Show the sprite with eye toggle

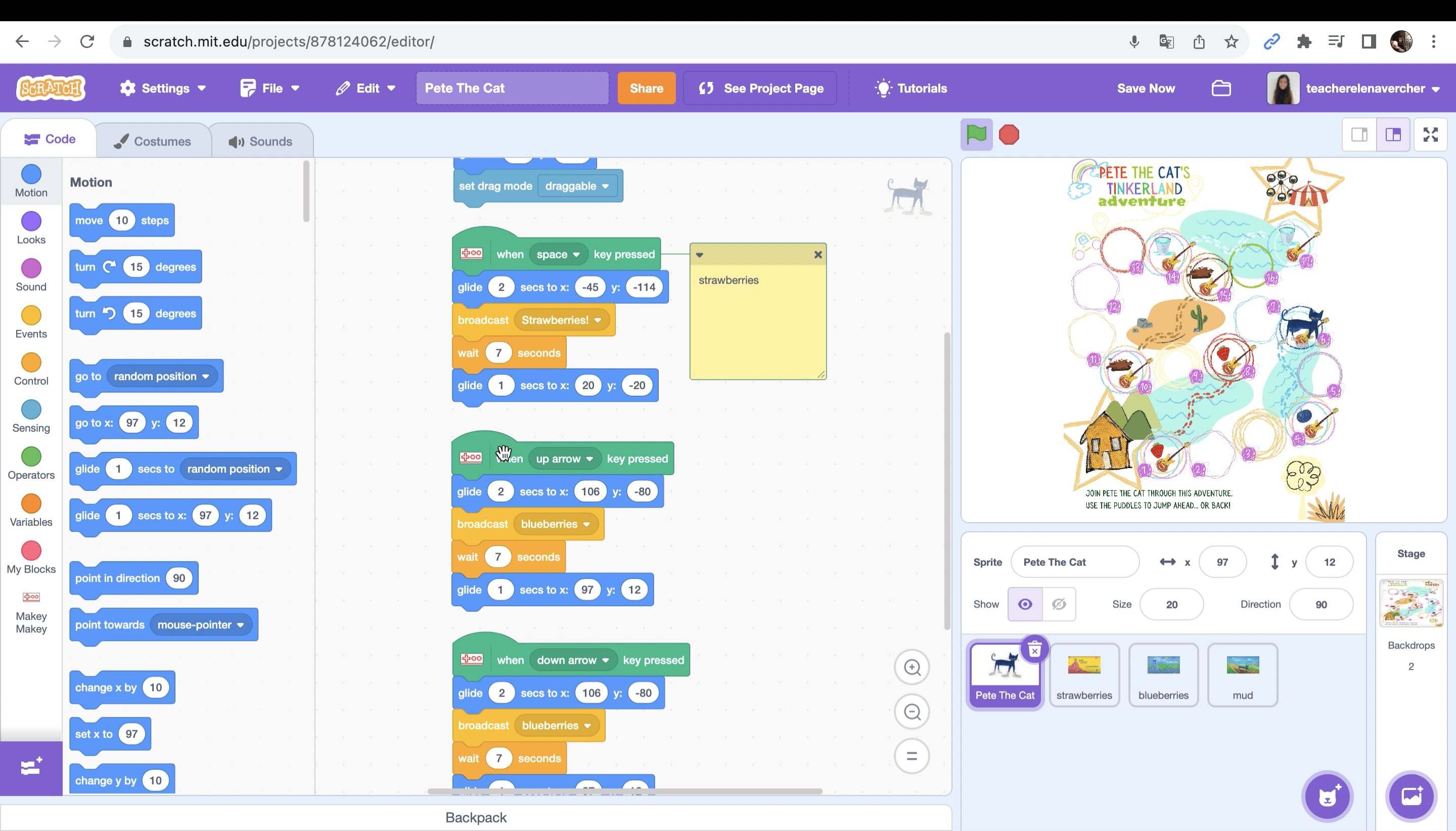pos(1025,604)
